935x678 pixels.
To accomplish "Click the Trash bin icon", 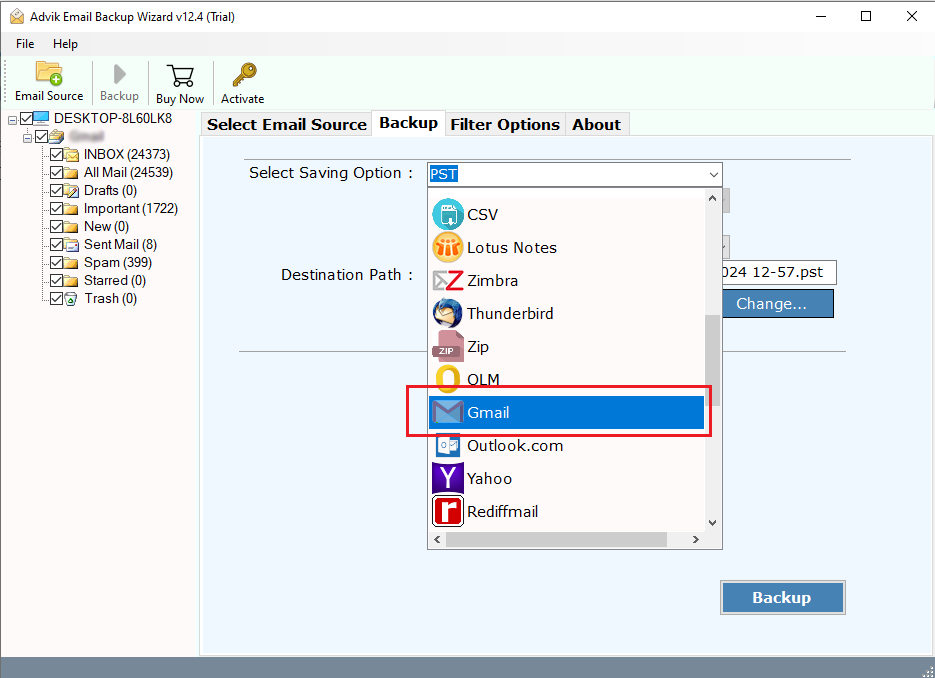I will coord(71,299).
